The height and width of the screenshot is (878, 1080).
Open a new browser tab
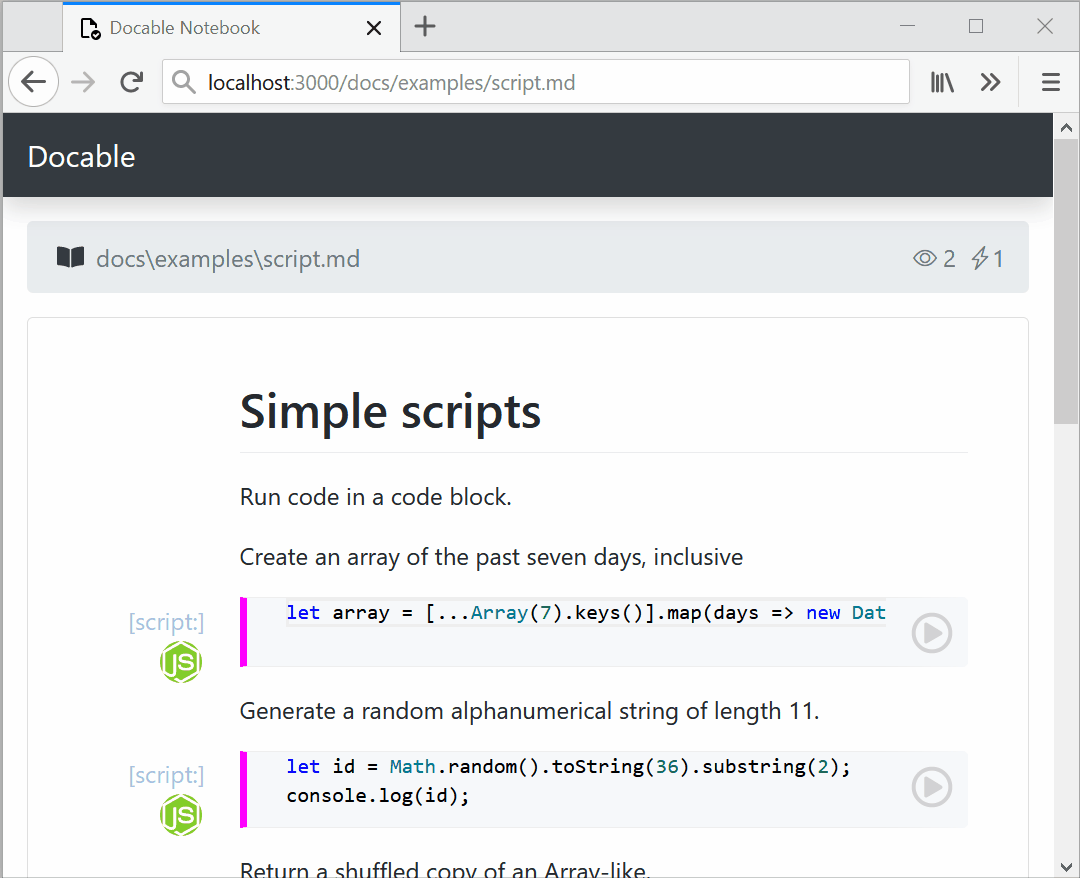pos(425,27)
